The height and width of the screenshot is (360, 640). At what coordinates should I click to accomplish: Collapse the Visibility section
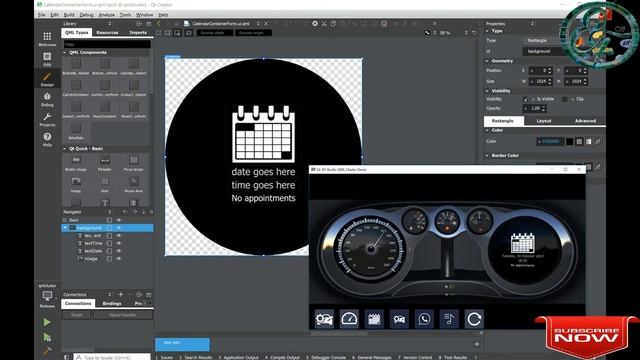coord(487,91)
